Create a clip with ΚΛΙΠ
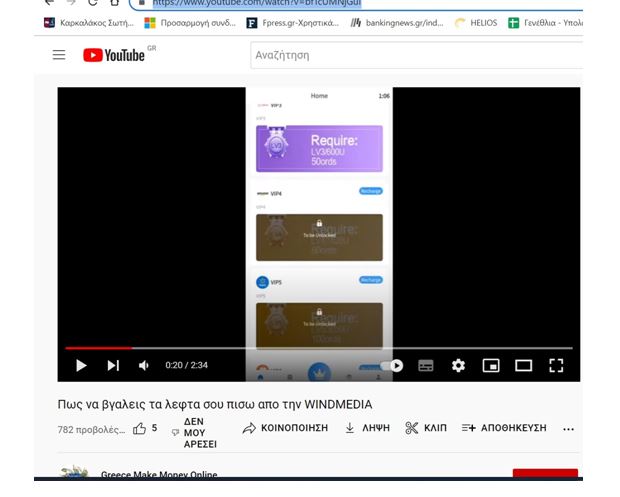 (x=426, y=428)
